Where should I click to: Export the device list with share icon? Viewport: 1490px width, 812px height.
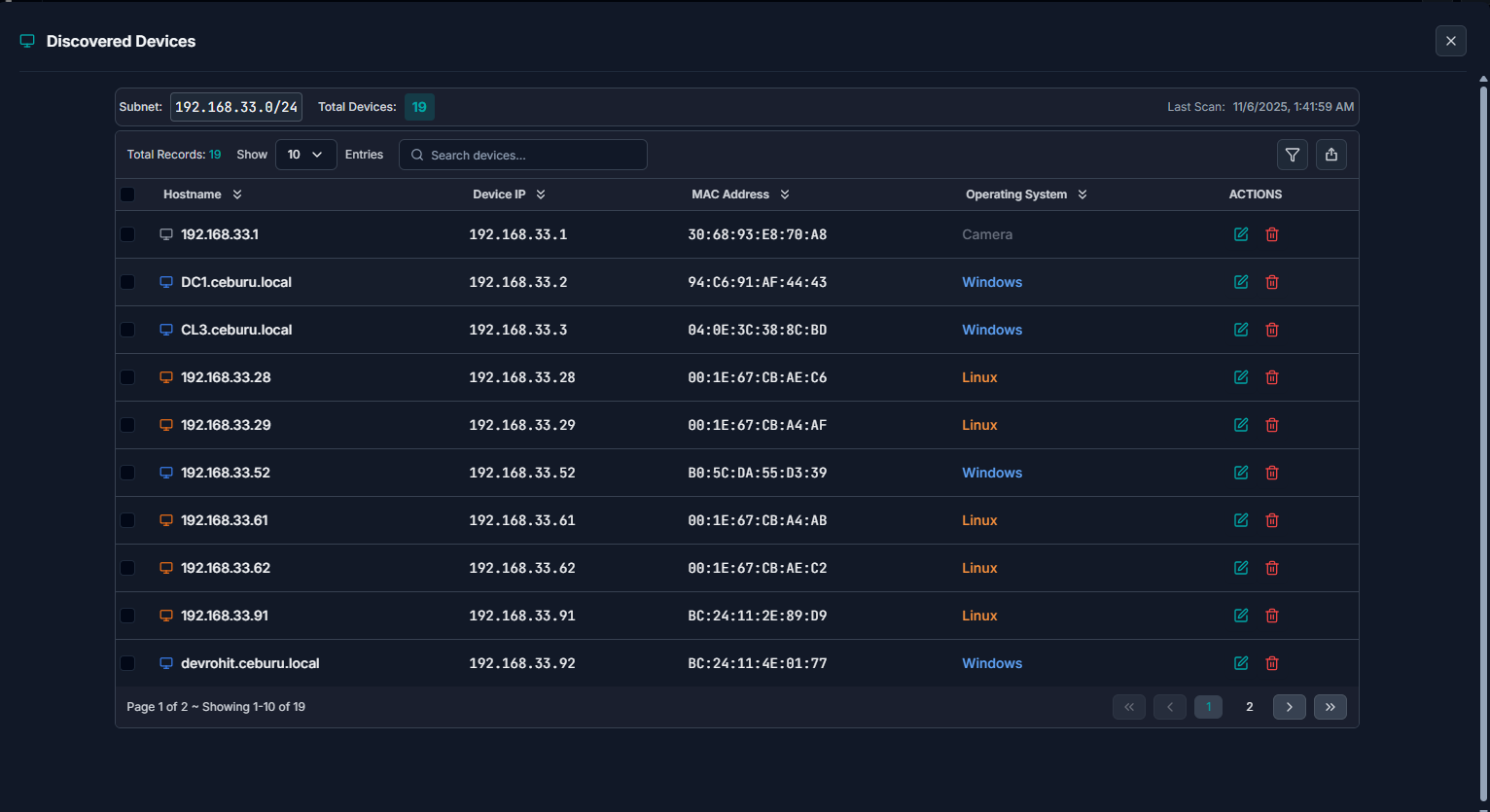pos(1331,155)
